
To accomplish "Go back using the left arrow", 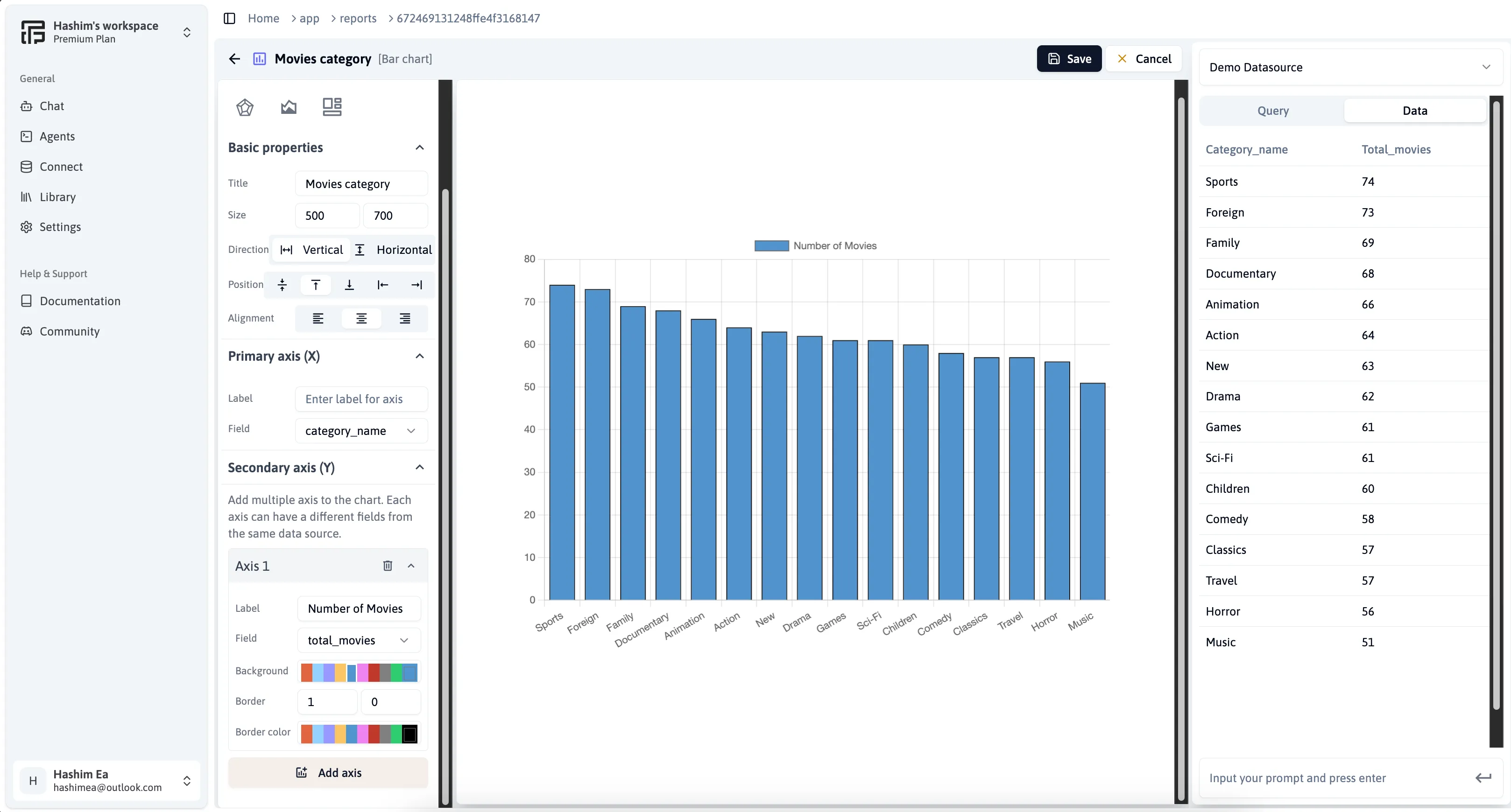I will [x=234, y=59].
